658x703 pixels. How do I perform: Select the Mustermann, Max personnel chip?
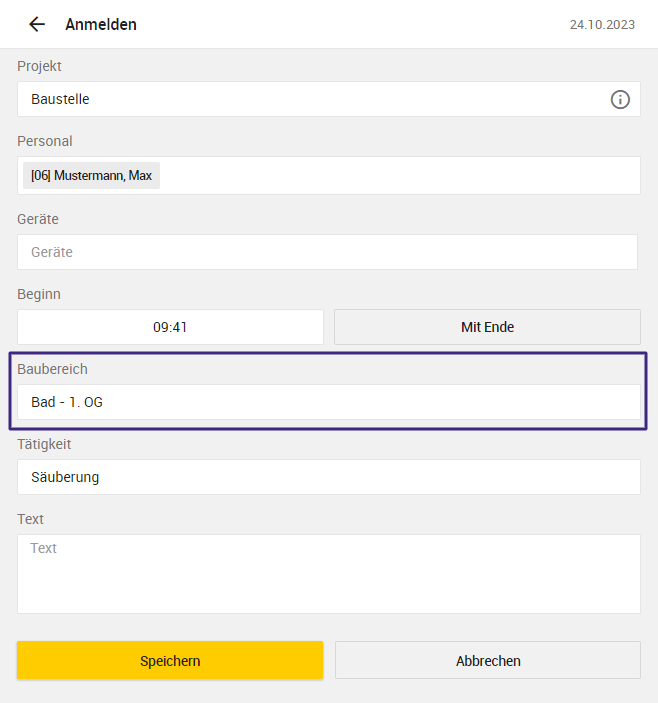coord(91,175)
